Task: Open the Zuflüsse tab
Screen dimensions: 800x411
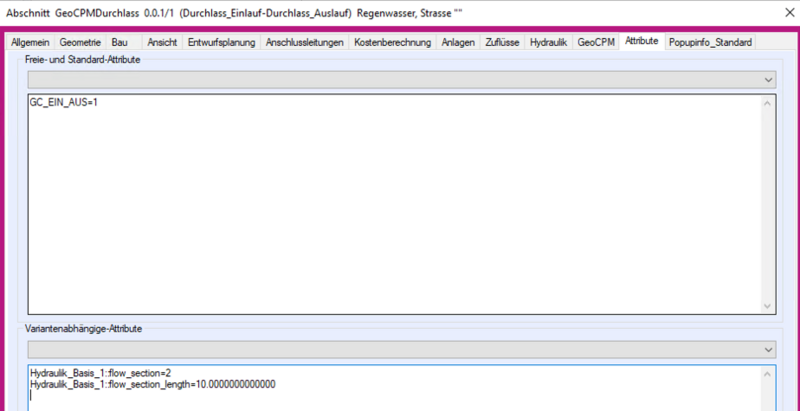Action: (502, 43)
